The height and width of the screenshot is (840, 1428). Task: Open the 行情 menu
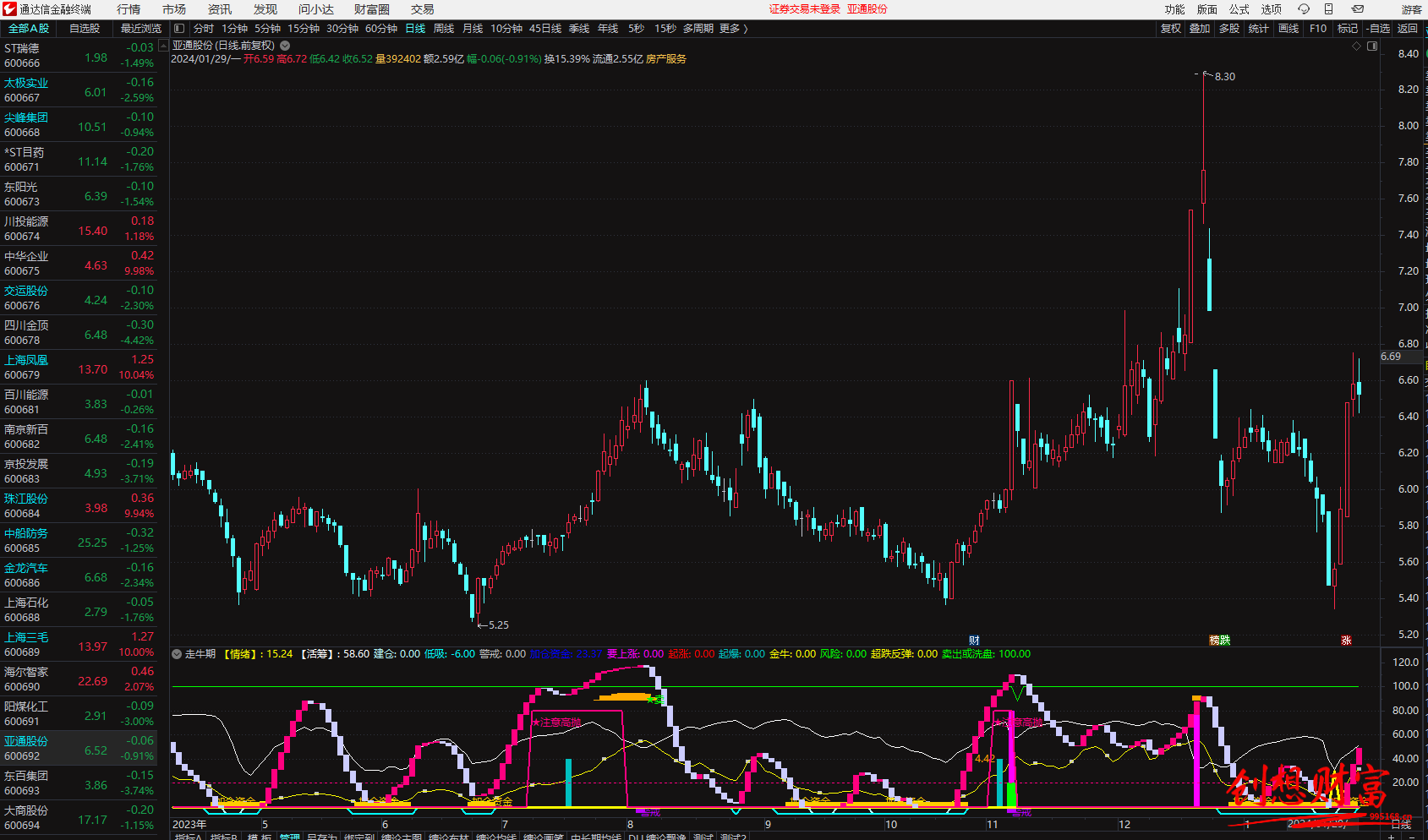129,9
